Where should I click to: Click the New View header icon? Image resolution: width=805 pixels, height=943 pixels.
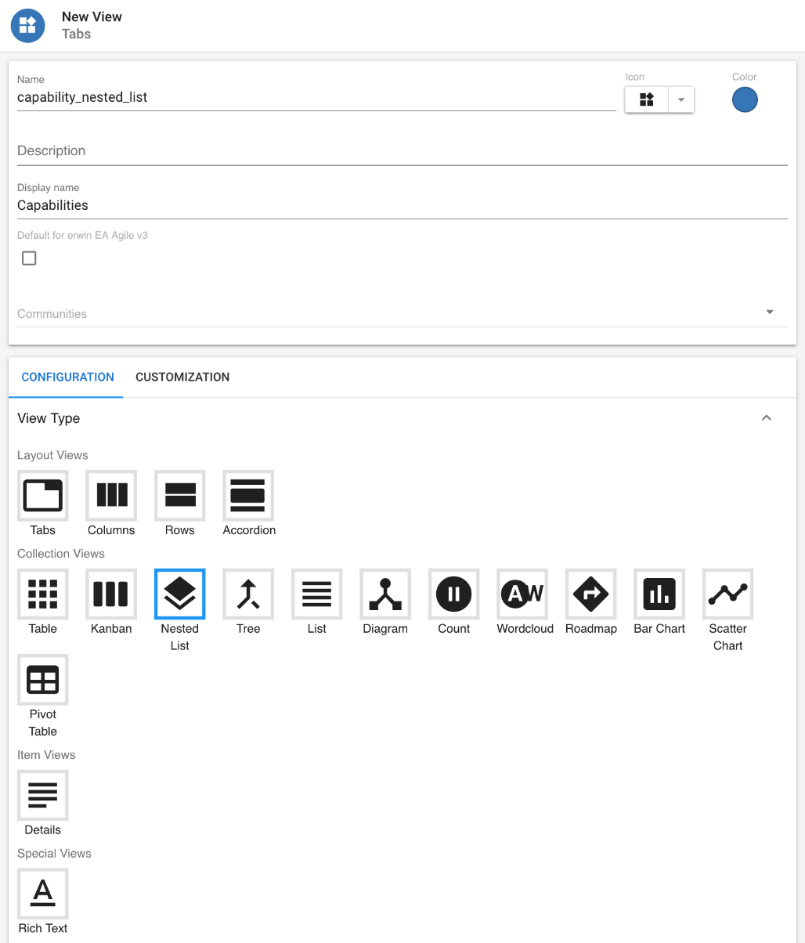[x=28, y=25]
